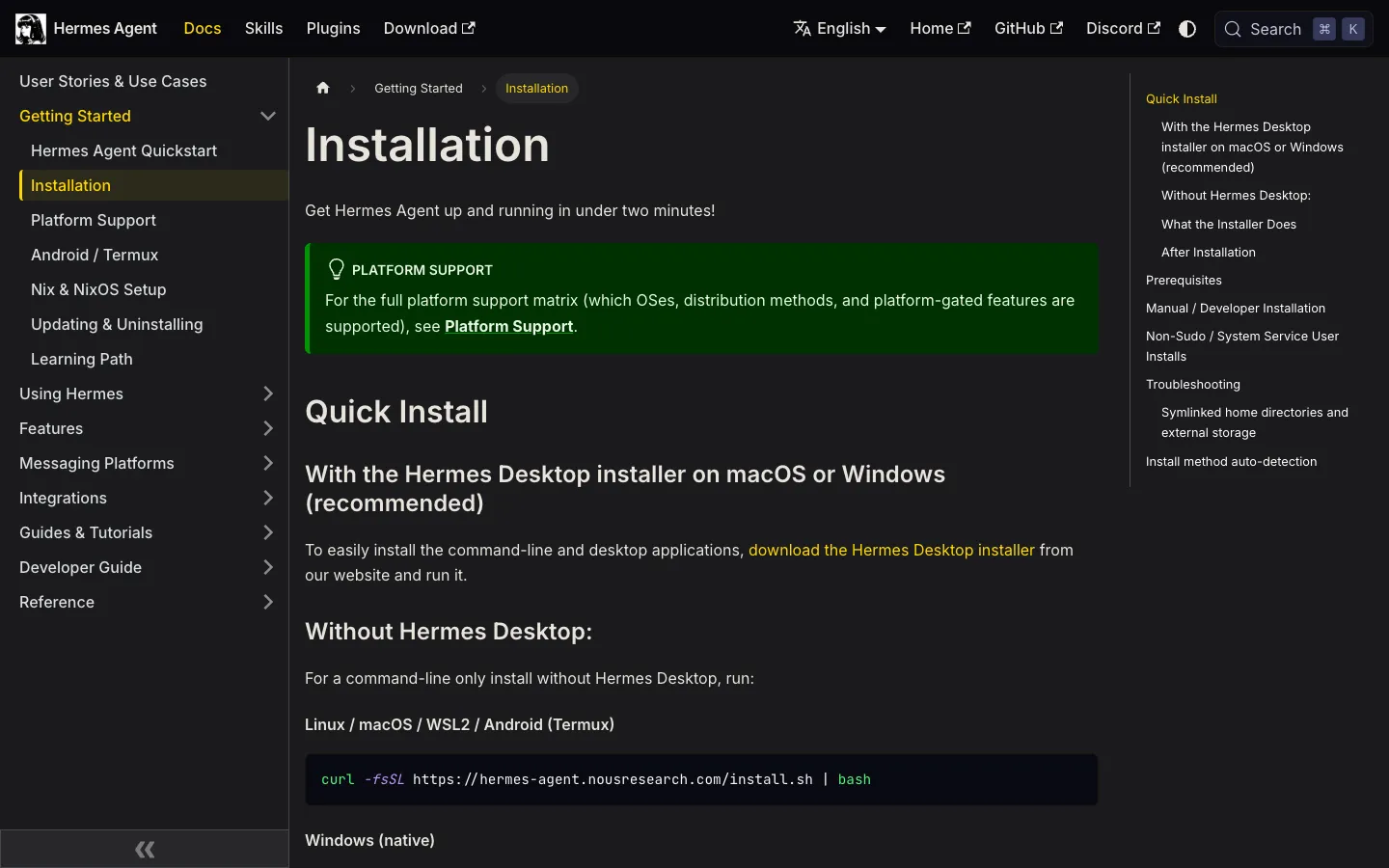This screenshot has height=868, width=1389.
Task: Expand the Reference section
Action: point(268,602)
